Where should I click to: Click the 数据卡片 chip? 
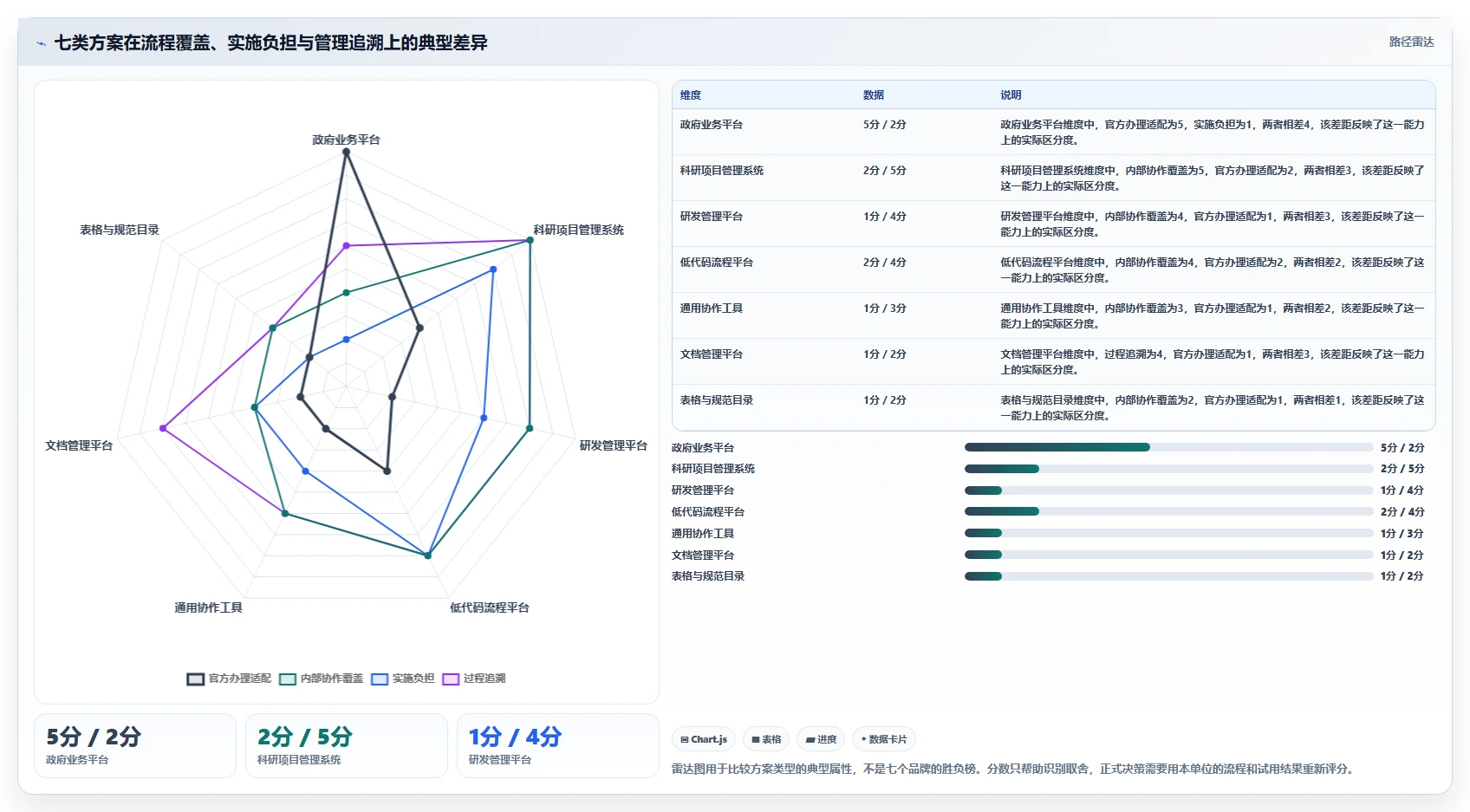coord(884,739)
